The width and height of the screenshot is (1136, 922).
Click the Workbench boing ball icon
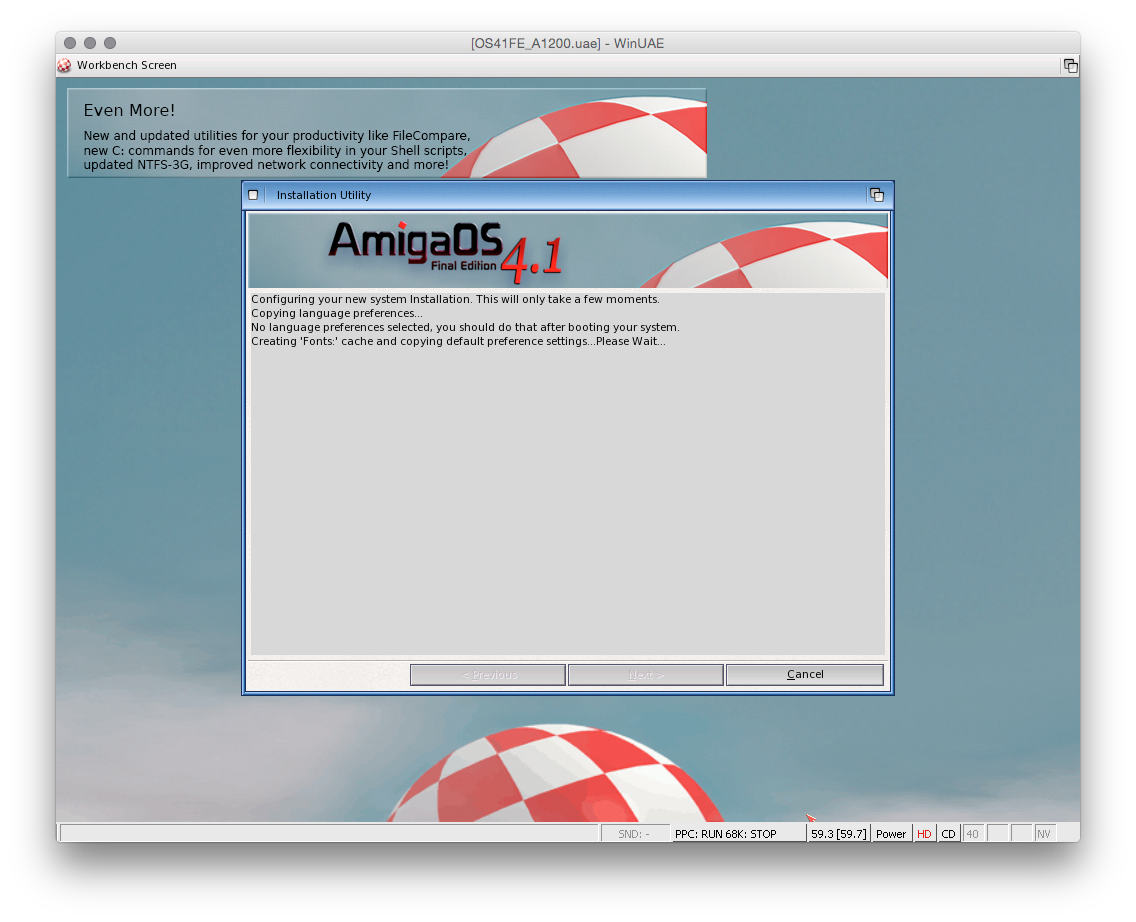point(64,65)
